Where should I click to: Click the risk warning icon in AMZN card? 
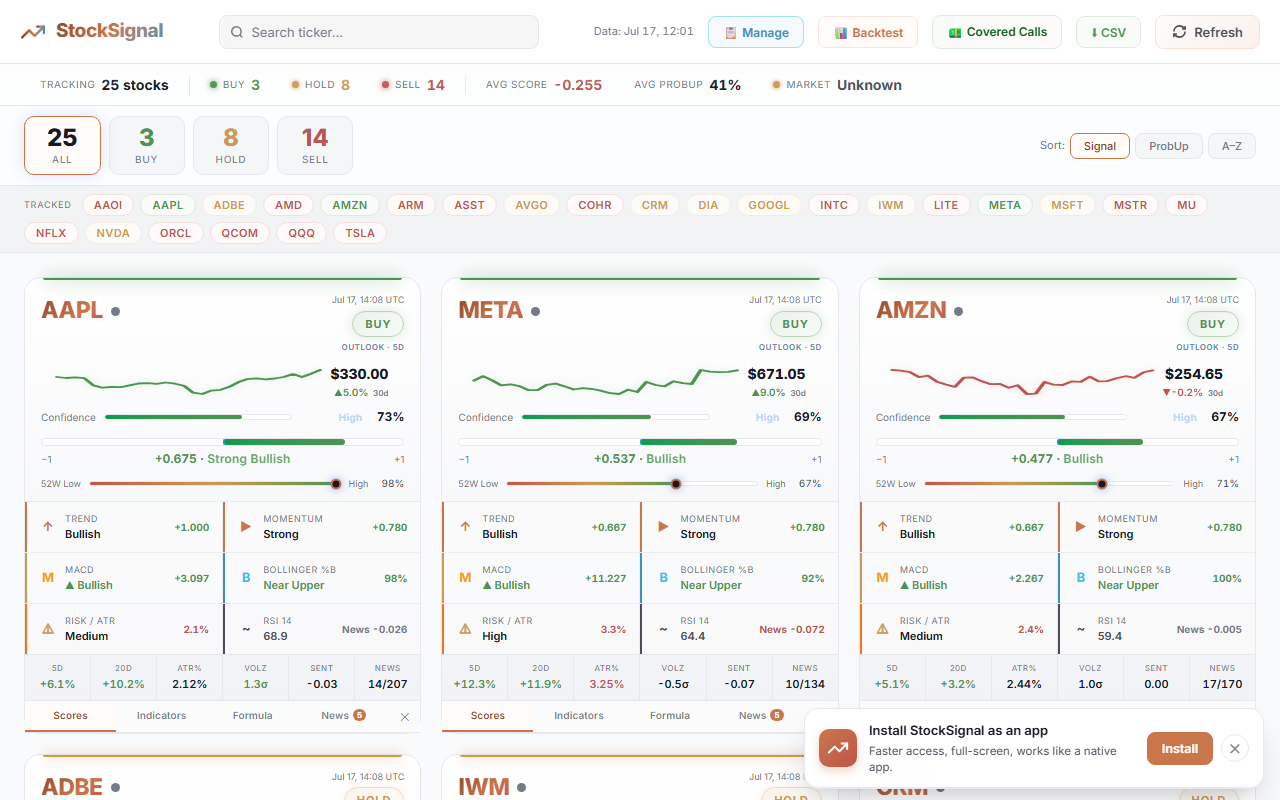click(882, 629)
